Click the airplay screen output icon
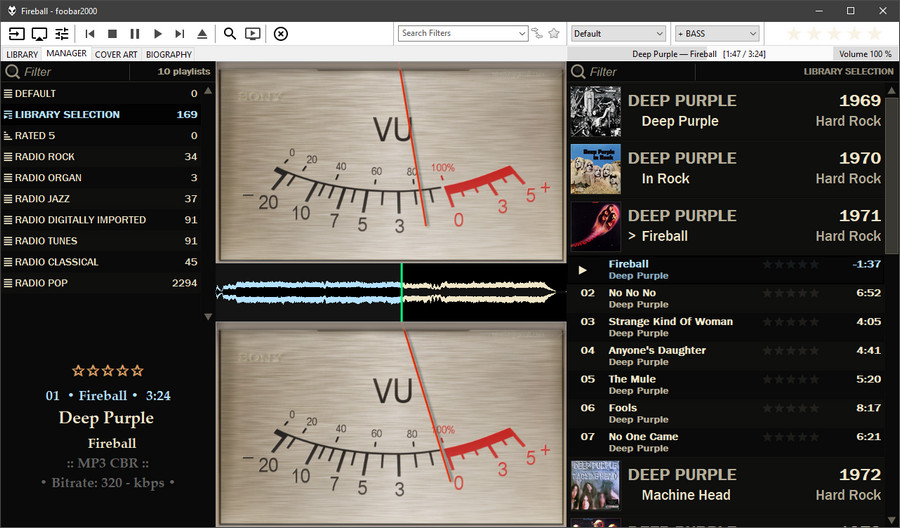 39,34
